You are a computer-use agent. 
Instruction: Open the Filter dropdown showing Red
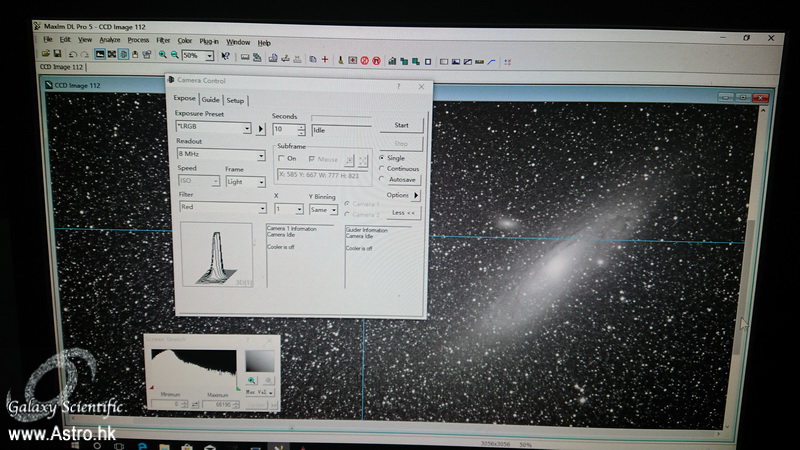[x=262, y=208]
